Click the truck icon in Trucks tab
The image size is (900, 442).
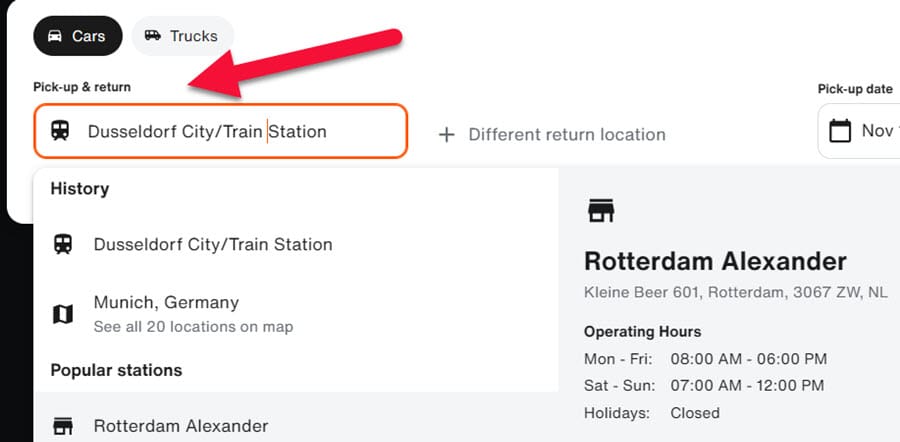[x=153, y=36]
